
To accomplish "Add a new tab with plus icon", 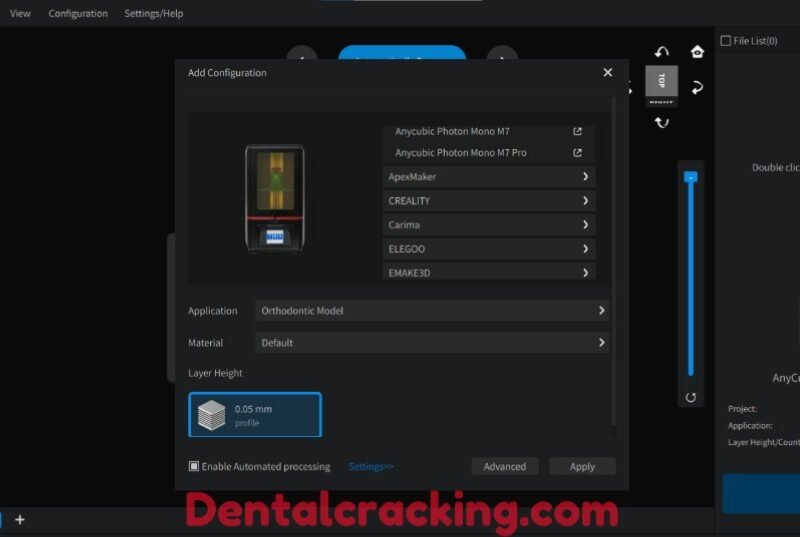I will [20, 519].
